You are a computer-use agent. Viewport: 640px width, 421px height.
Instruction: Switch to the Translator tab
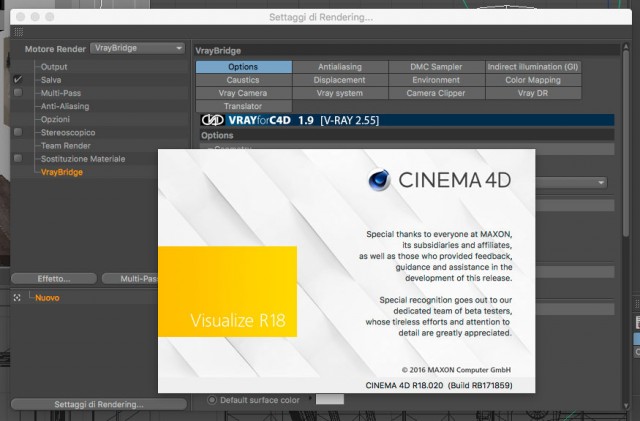[244, 106]
